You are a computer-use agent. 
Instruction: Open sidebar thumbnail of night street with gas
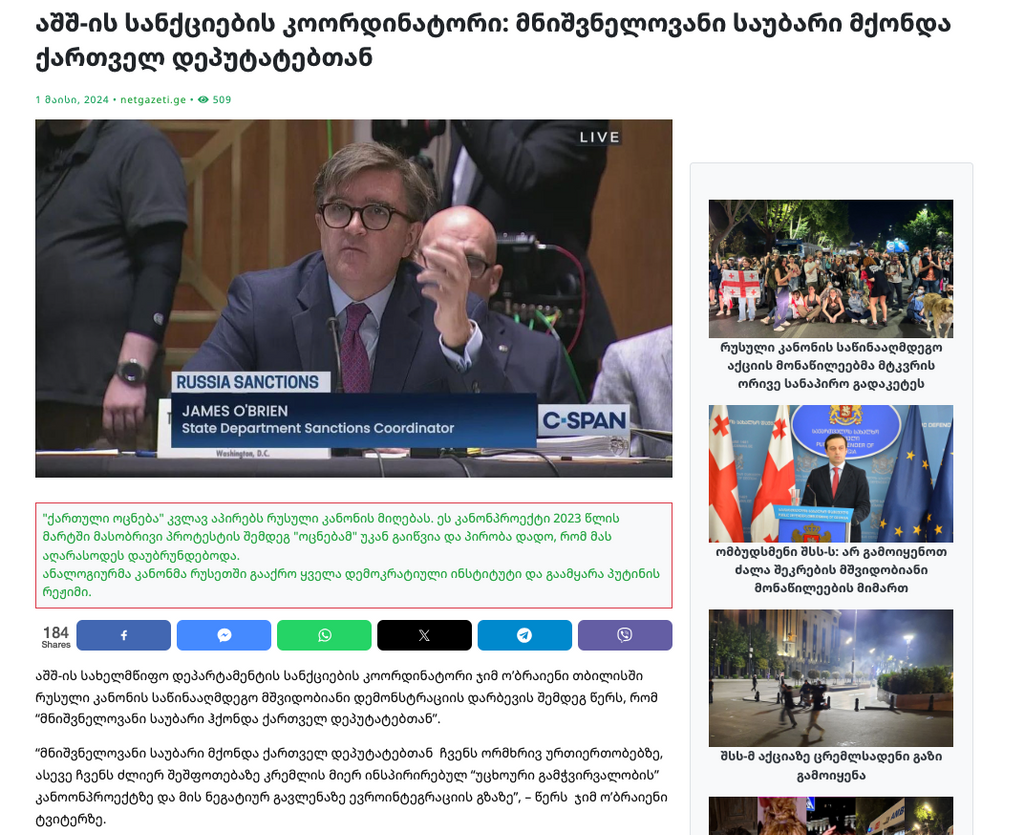831,678
